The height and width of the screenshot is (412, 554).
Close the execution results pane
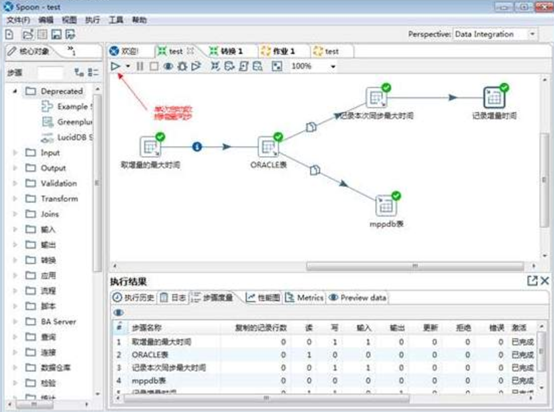pos(544,281)
